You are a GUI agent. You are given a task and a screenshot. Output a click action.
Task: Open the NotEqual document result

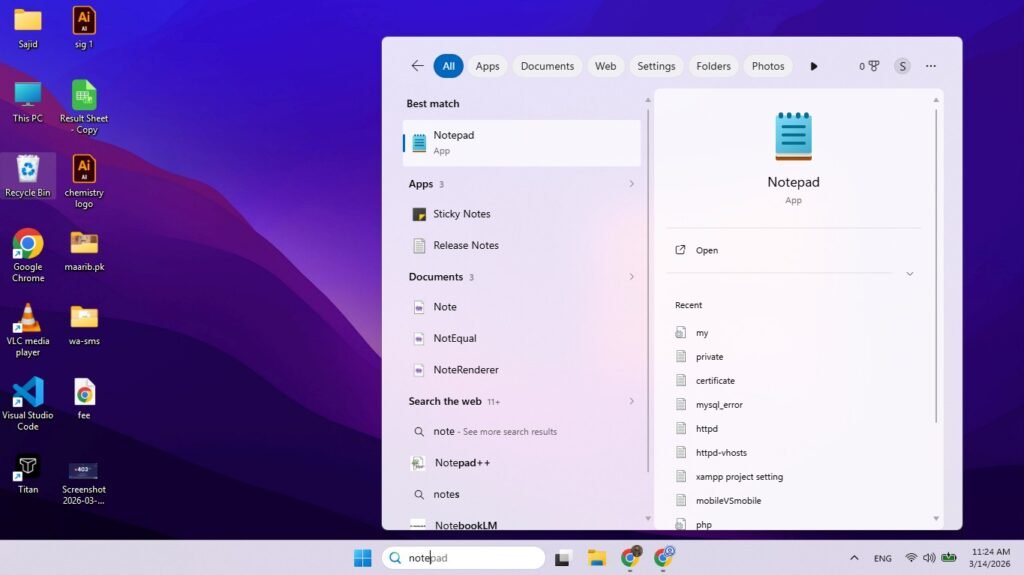pos(522,338)
